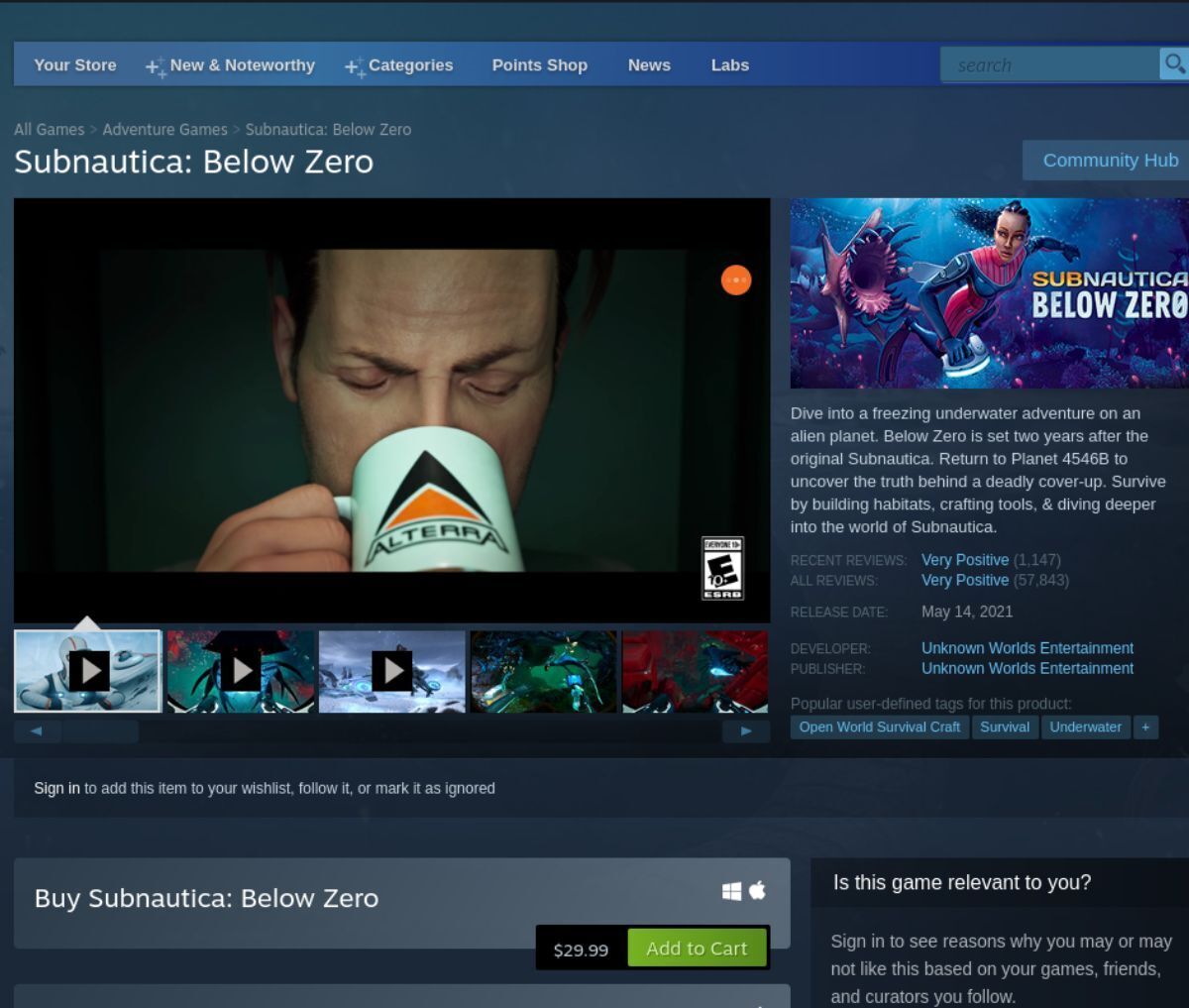Click the Apple macOS platform icon
1189x1008 pixels.
pos(757,889)
